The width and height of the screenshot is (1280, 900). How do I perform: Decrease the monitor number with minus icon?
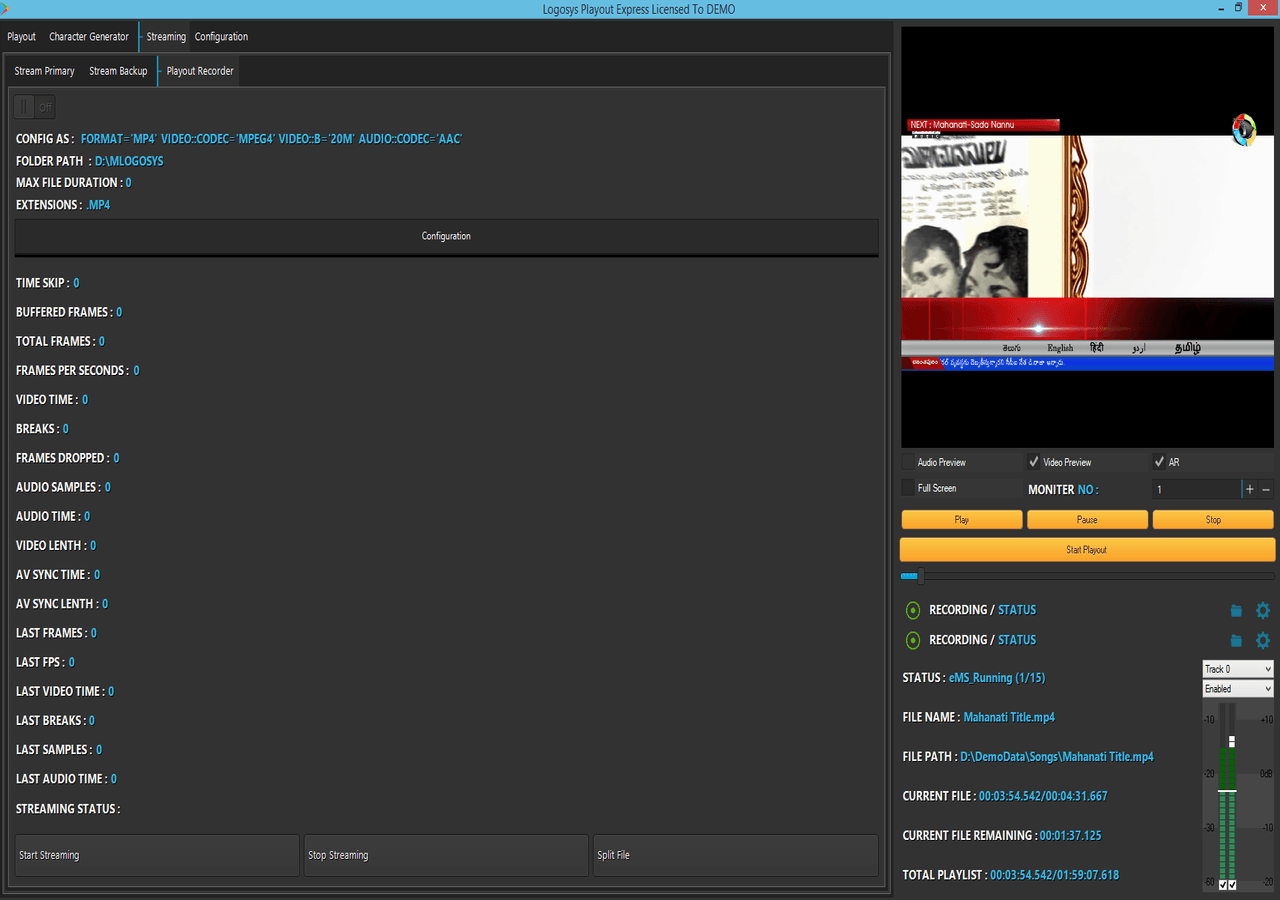[1266, 489]
